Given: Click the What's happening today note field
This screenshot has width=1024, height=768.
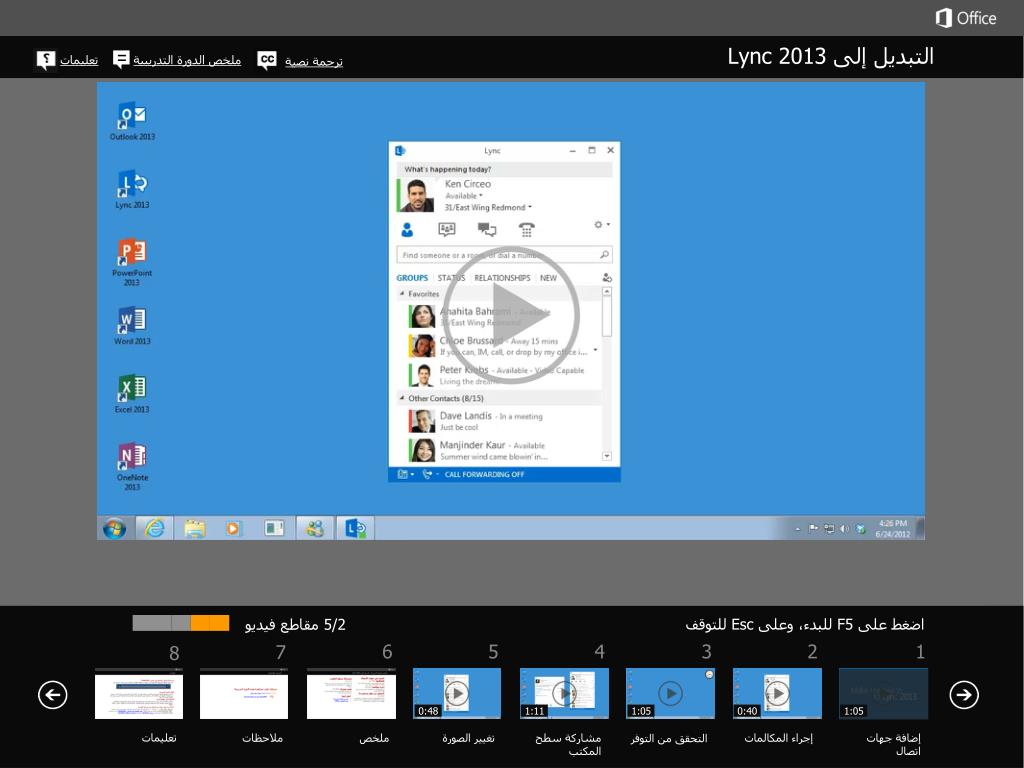Looking at the screenshot, I should (x=504, y=169).
